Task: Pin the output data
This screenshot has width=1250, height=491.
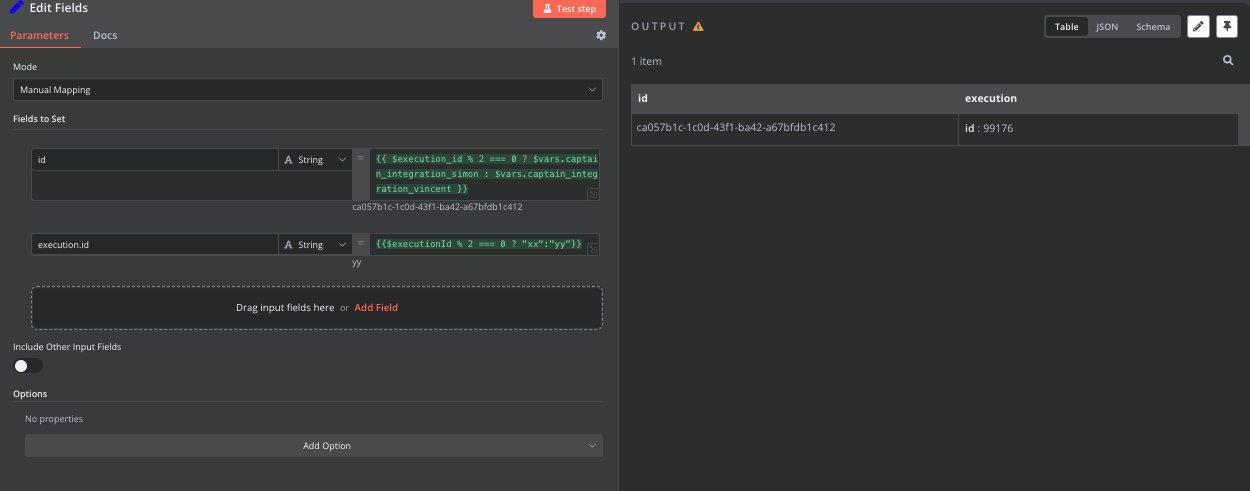Action: (1227, 27)
